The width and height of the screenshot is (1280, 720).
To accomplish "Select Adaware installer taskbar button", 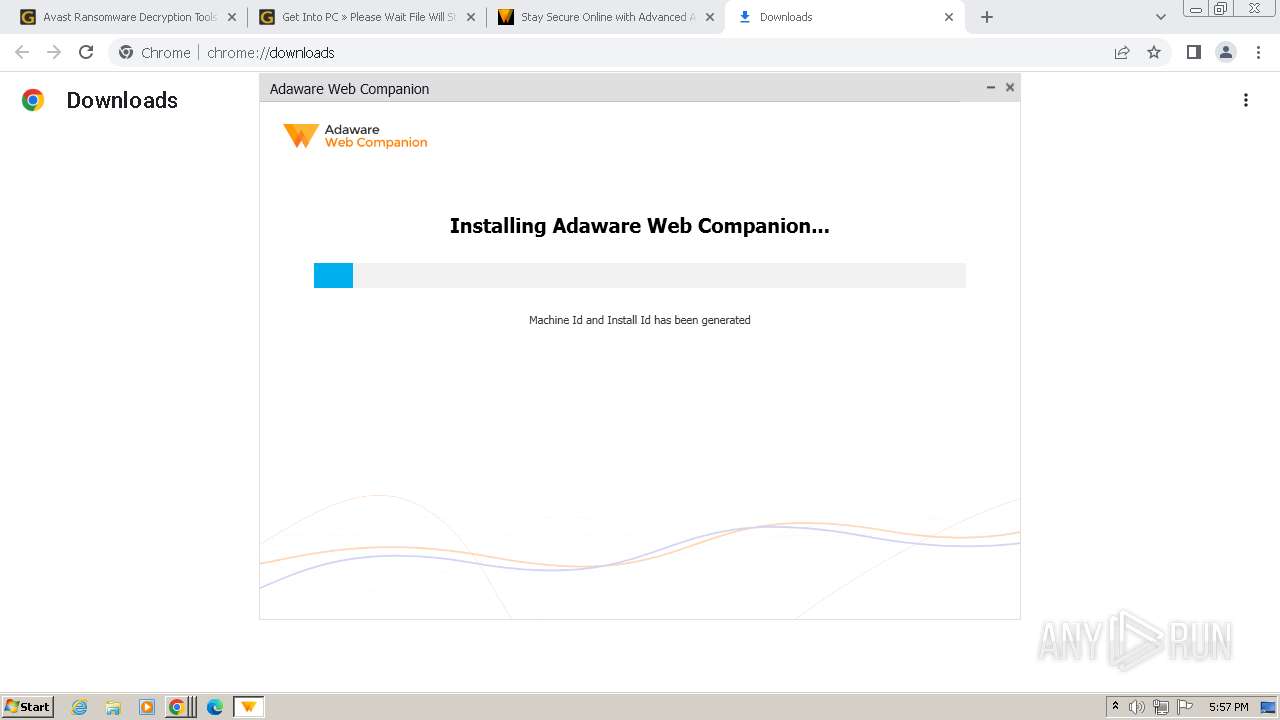I will pos(248,707).
